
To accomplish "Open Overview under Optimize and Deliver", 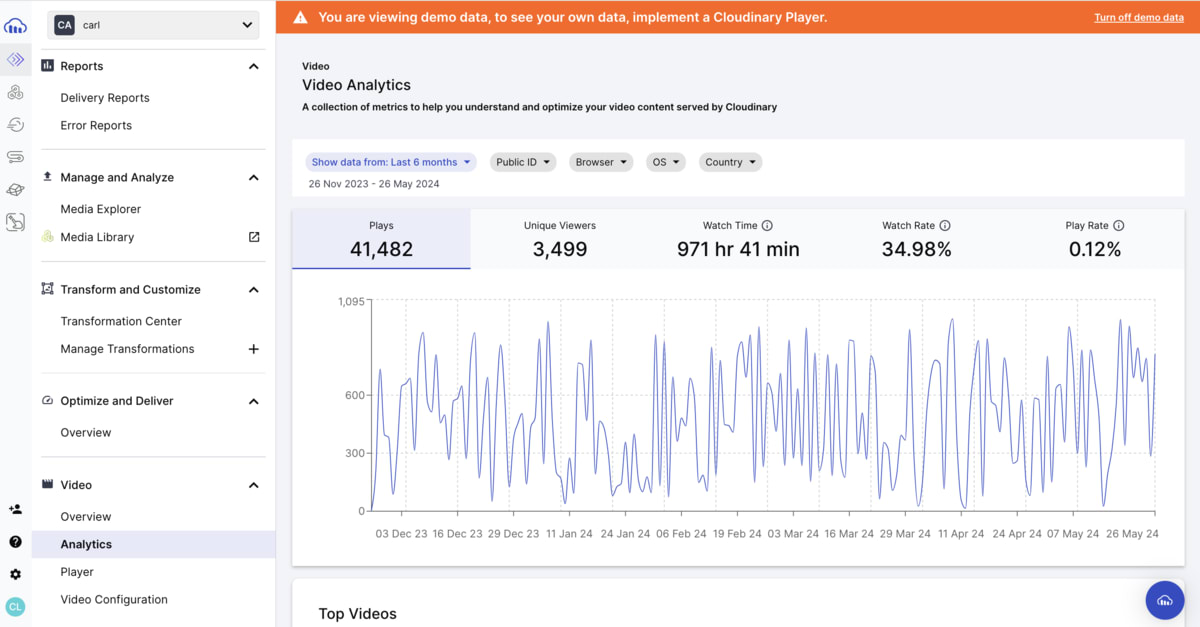I will 86,433.
